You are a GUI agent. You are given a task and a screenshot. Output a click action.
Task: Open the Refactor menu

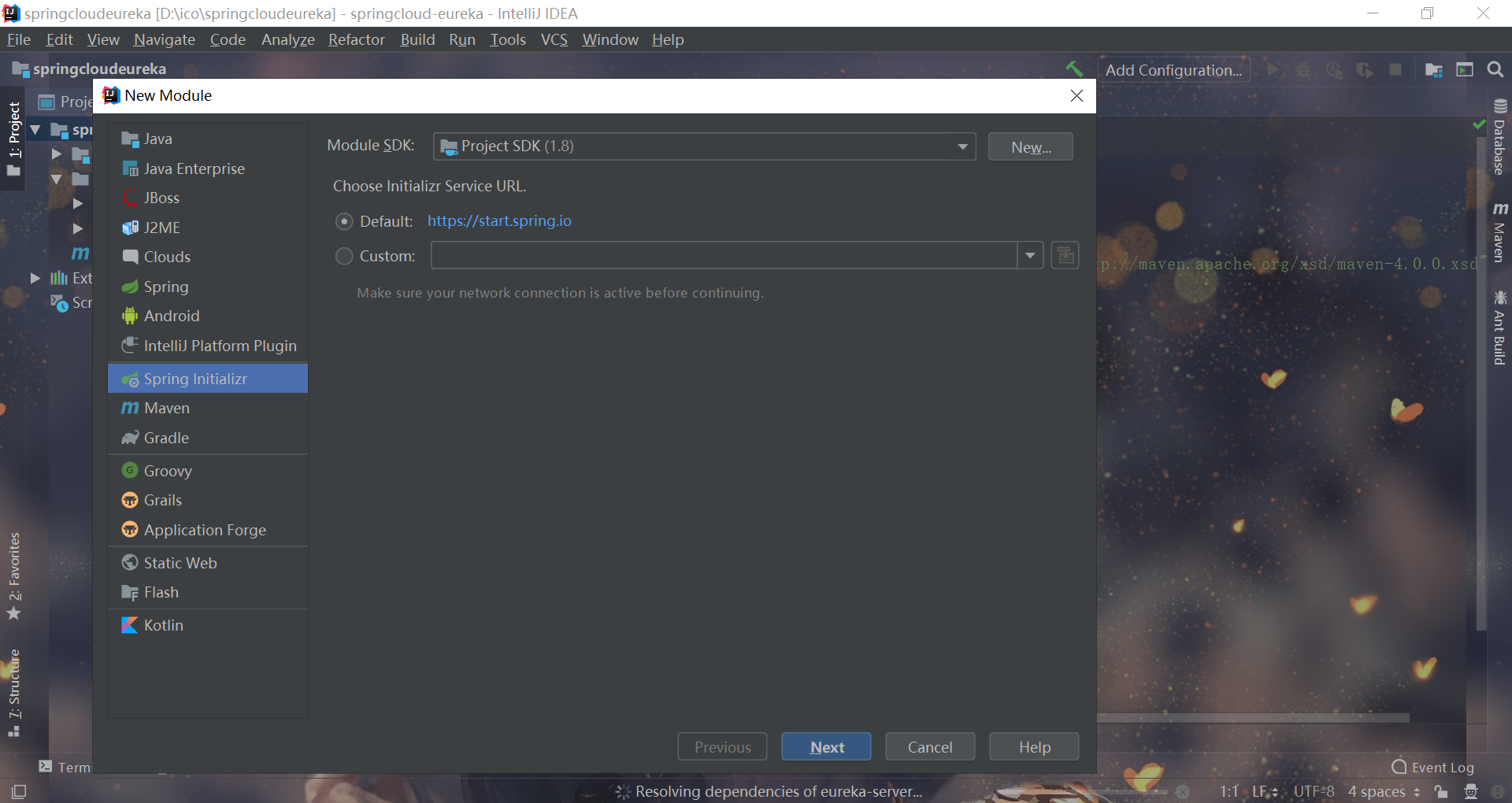(x=357, y=39)
